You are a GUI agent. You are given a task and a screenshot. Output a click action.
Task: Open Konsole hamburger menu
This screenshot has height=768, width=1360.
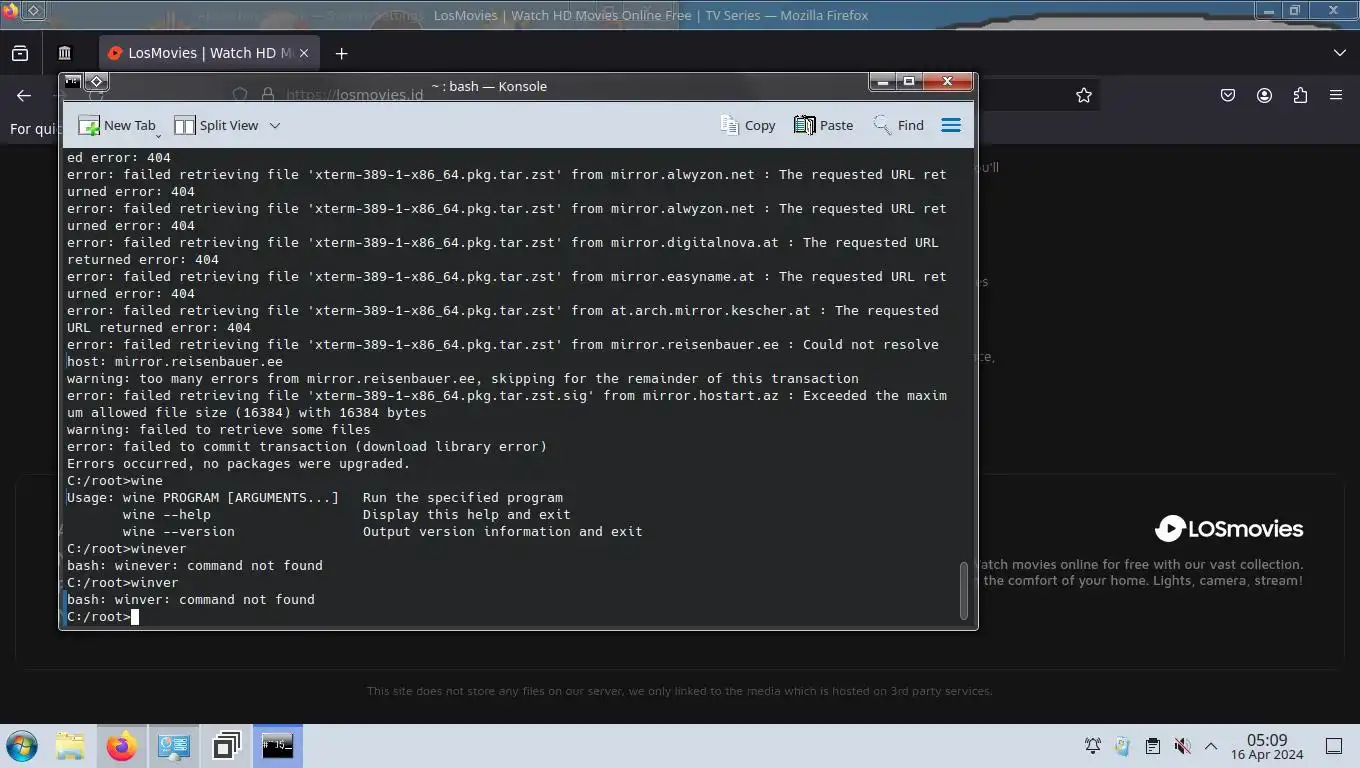pyautogui.click(x=951, y=125)
